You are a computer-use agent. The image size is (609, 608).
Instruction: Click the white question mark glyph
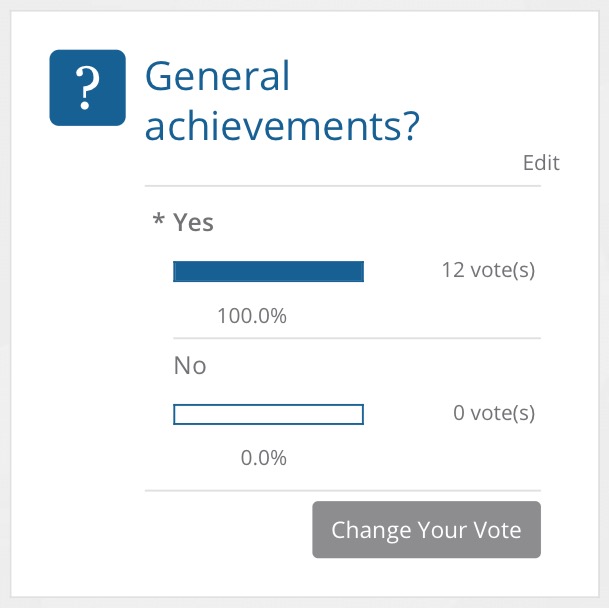pyautogui.click(x=87, y=88)
